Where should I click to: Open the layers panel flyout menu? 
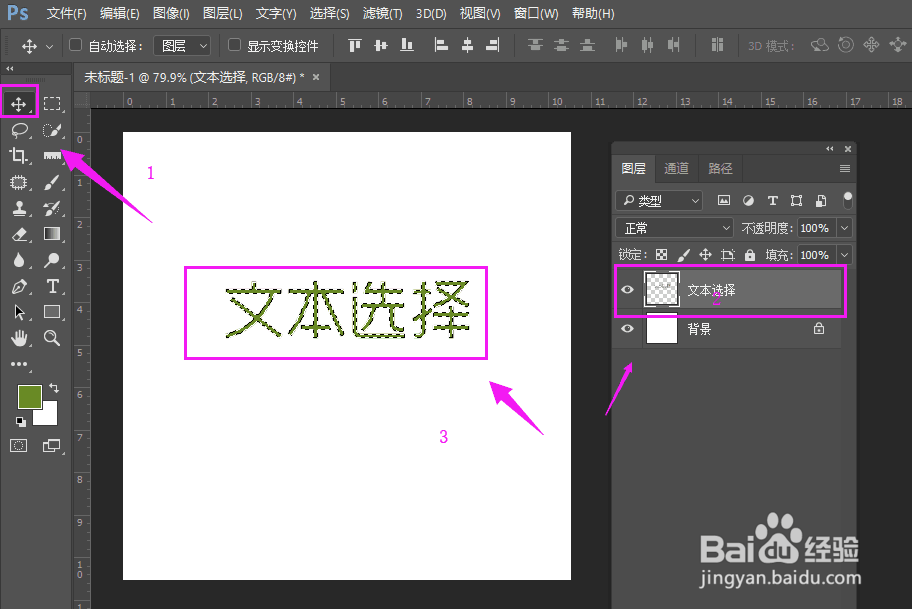click(x=845, y=169)
